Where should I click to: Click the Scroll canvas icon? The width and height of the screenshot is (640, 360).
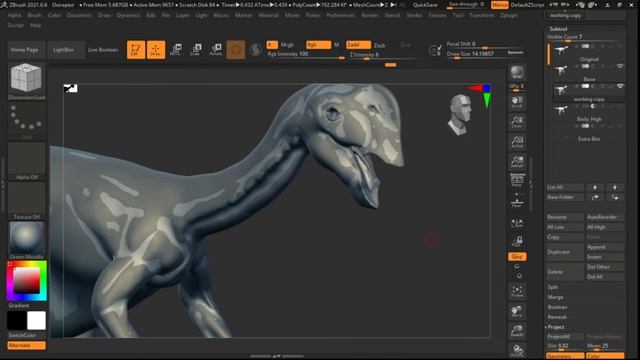pyautogui.click(x=517, y=102)
